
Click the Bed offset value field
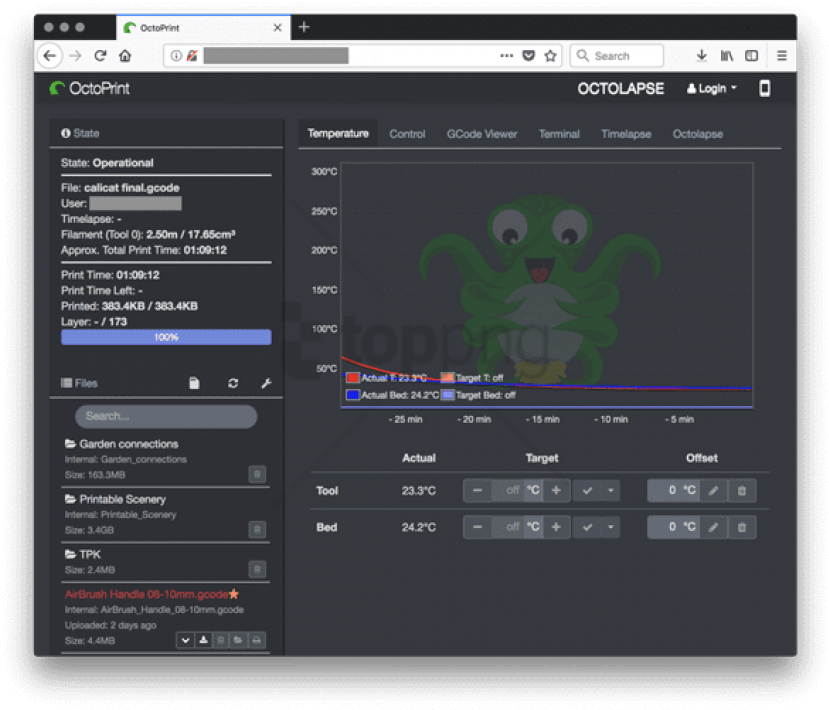tap(664, 527)
